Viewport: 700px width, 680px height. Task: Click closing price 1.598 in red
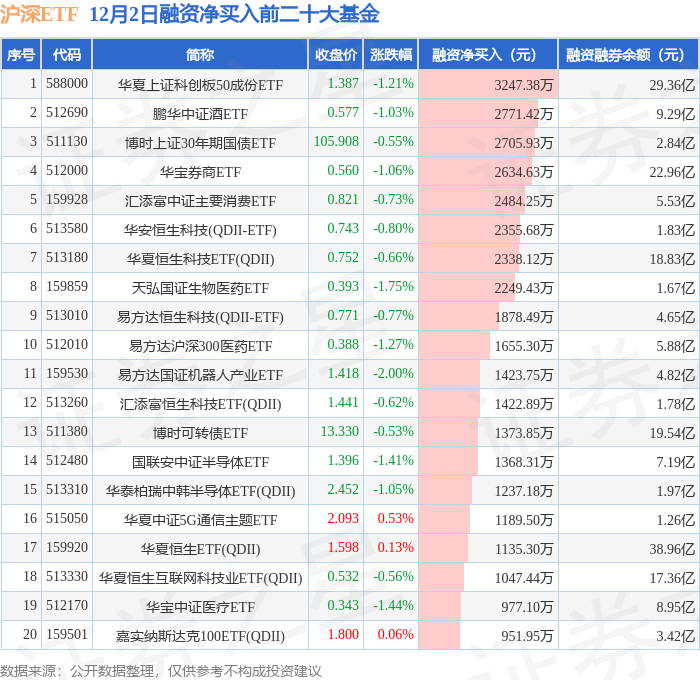[x=343, y=548]
